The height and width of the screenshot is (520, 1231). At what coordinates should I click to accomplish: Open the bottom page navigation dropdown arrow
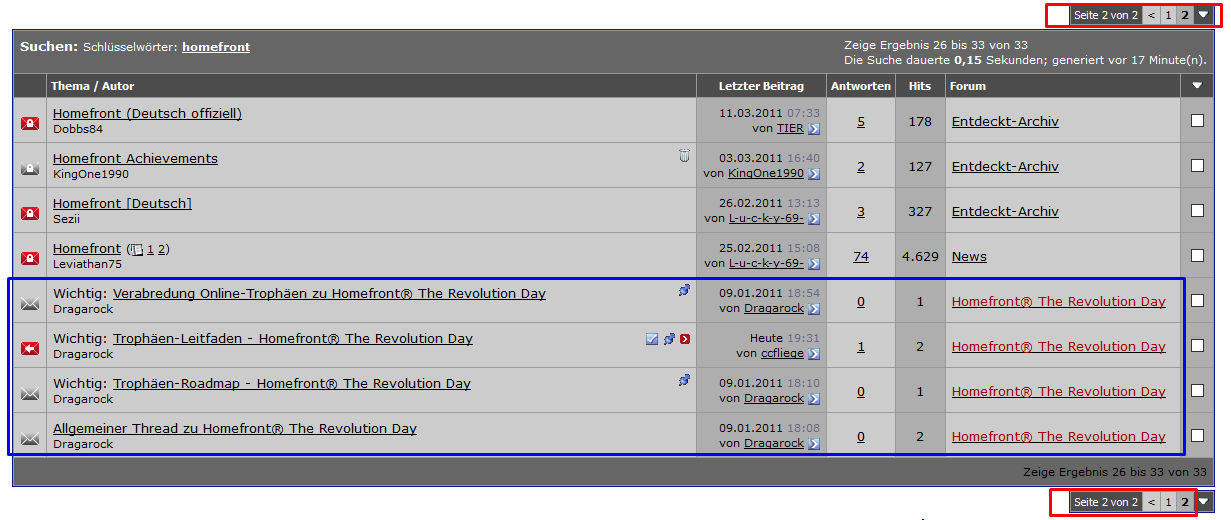pyautogui.click(x=1203, y=502)
